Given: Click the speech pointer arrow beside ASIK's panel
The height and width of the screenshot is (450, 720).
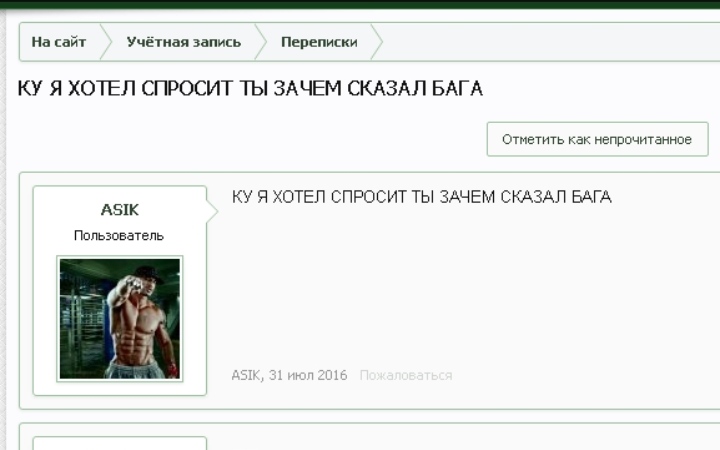Looking at the screenshot, I should coord(212,210).
